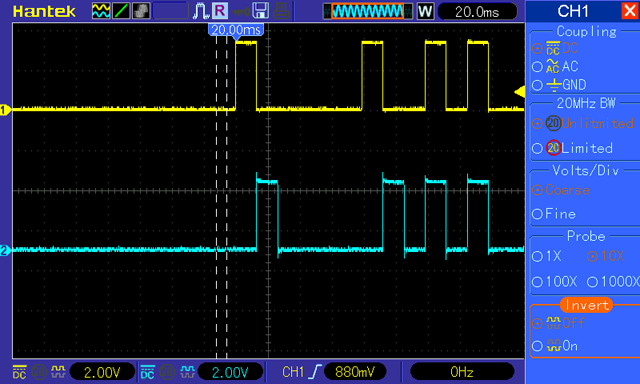Image resolution: width=640 pixels, height=384 pixels.
Task: Select the green diagonal line icon
Action: tap(121, 11)
